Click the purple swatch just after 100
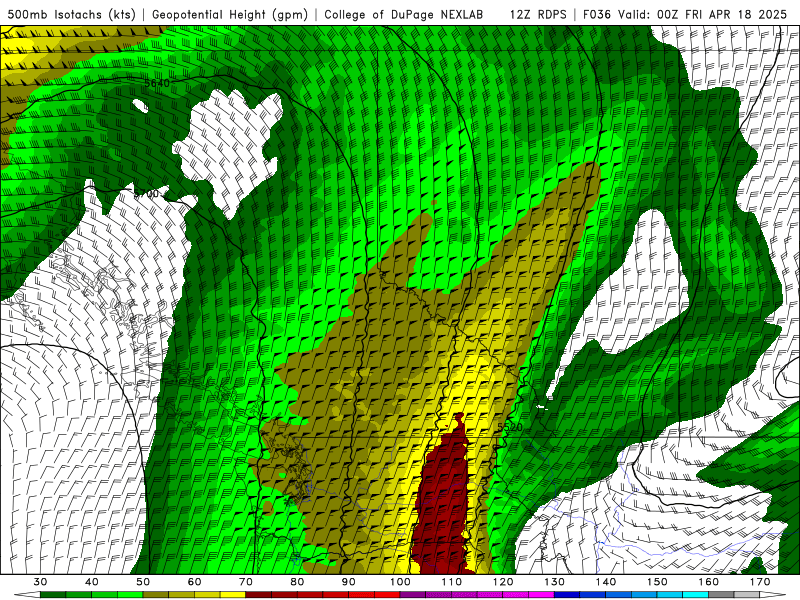 coord(413,595)
